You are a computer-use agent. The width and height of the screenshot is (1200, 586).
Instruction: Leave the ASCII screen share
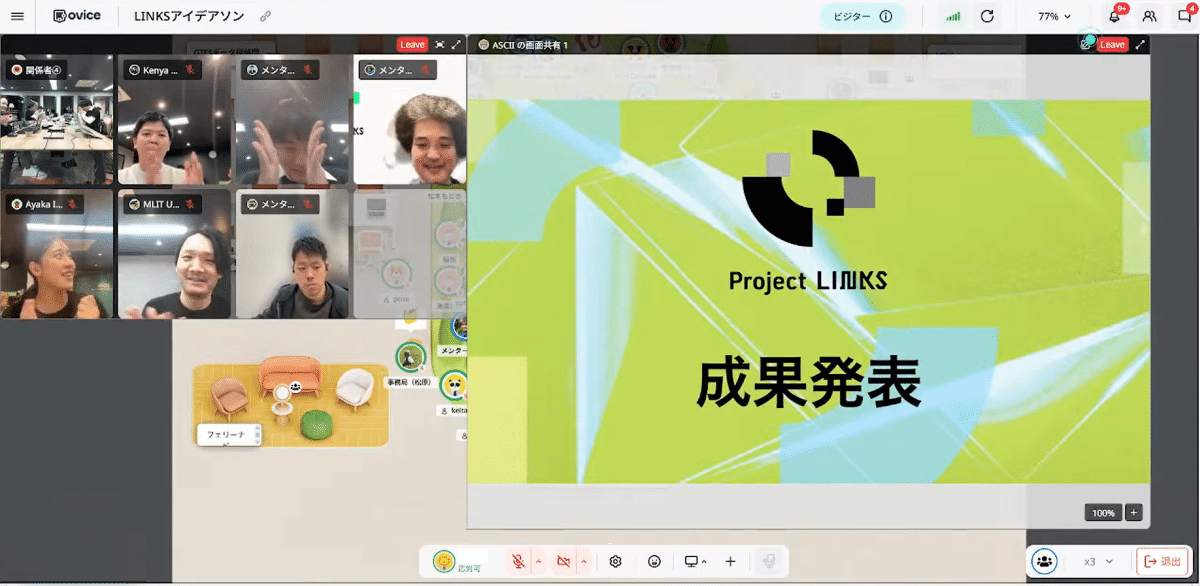click(1112, 44)
